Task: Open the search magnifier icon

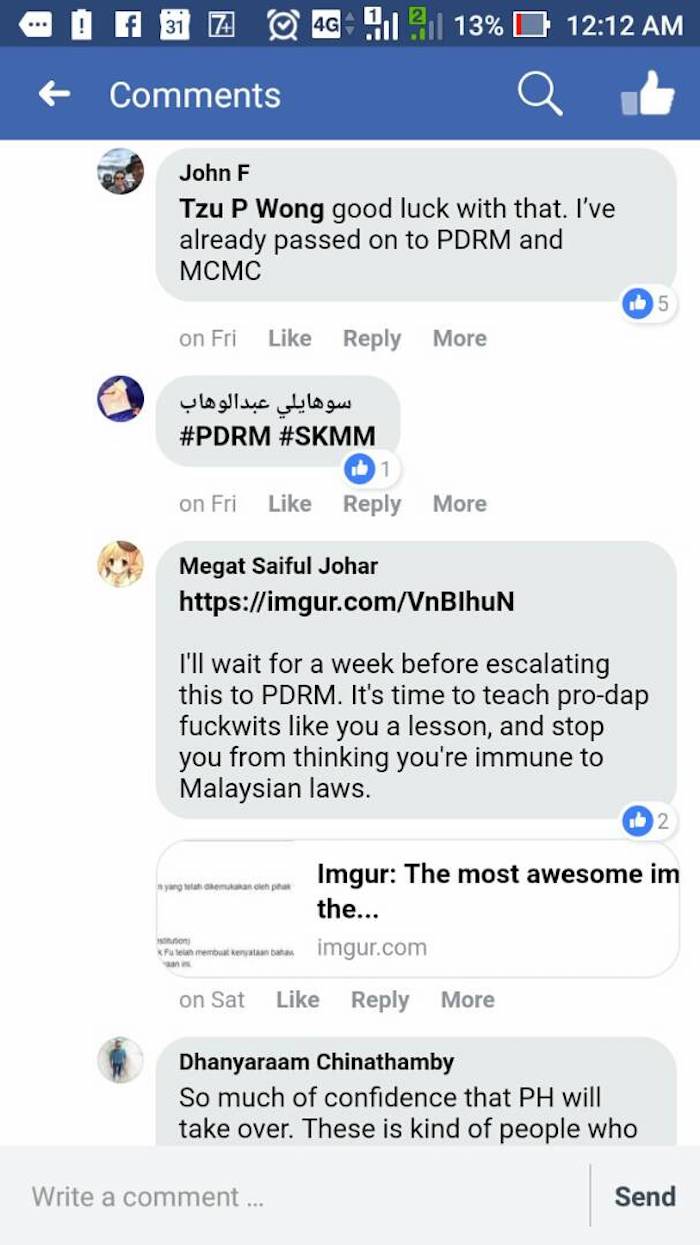Action: coord(539,94)
